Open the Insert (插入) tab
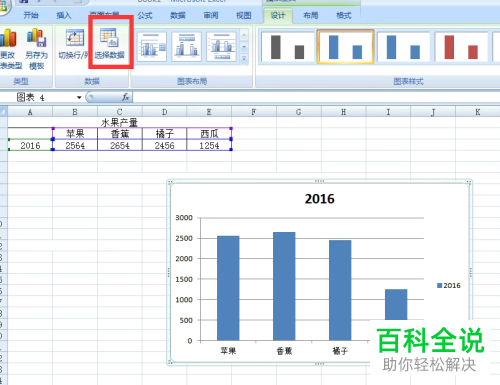500x385 pixels. (x=64, y=15)
